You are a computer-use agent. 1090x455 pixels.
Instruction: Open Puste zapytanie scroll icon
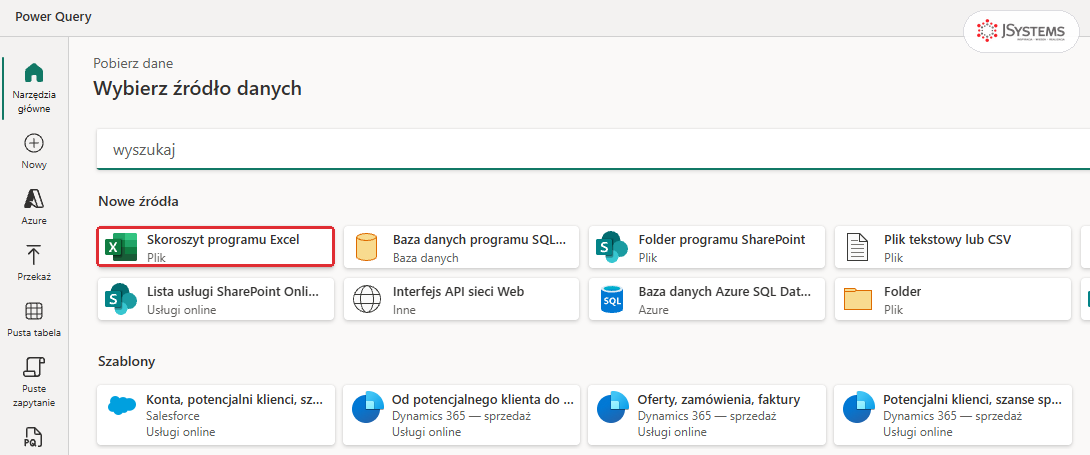pos(34,366)
